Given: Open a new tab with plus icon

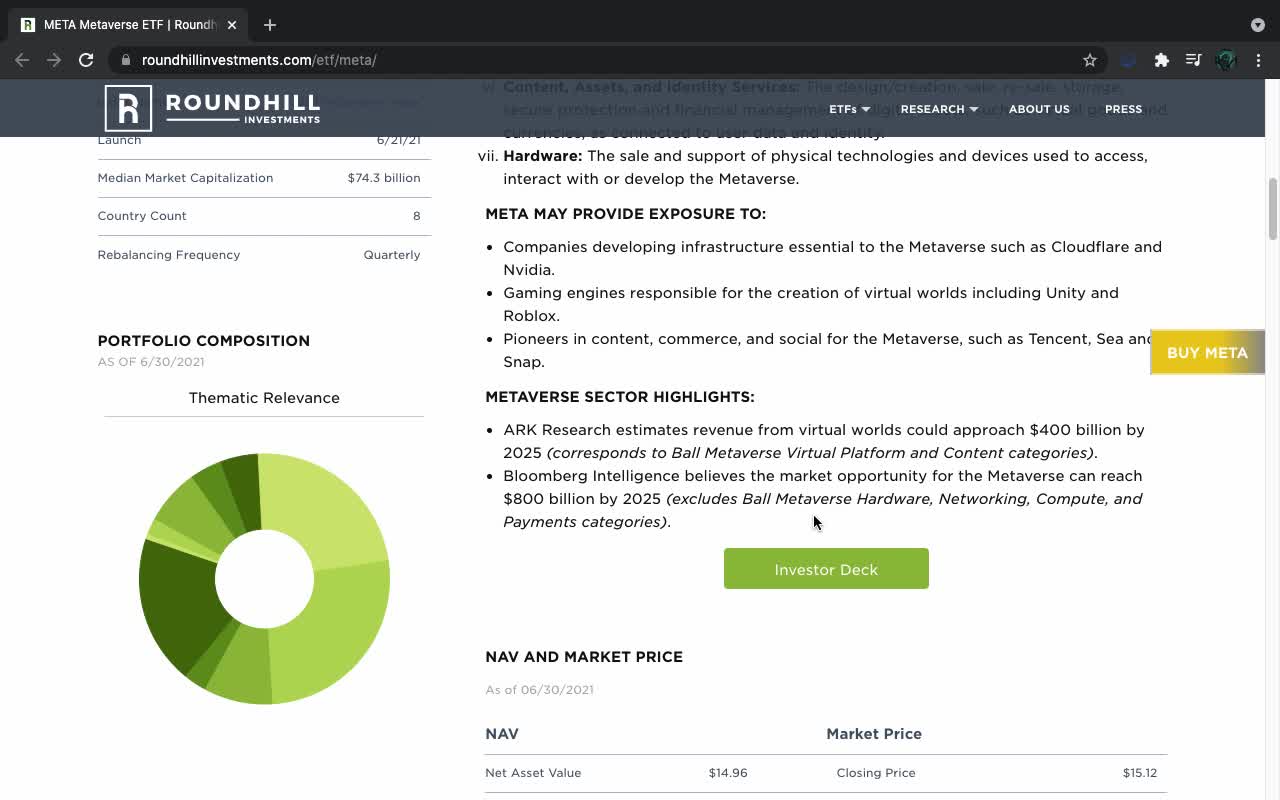Looking at the screenshot, I should [270, 25].
